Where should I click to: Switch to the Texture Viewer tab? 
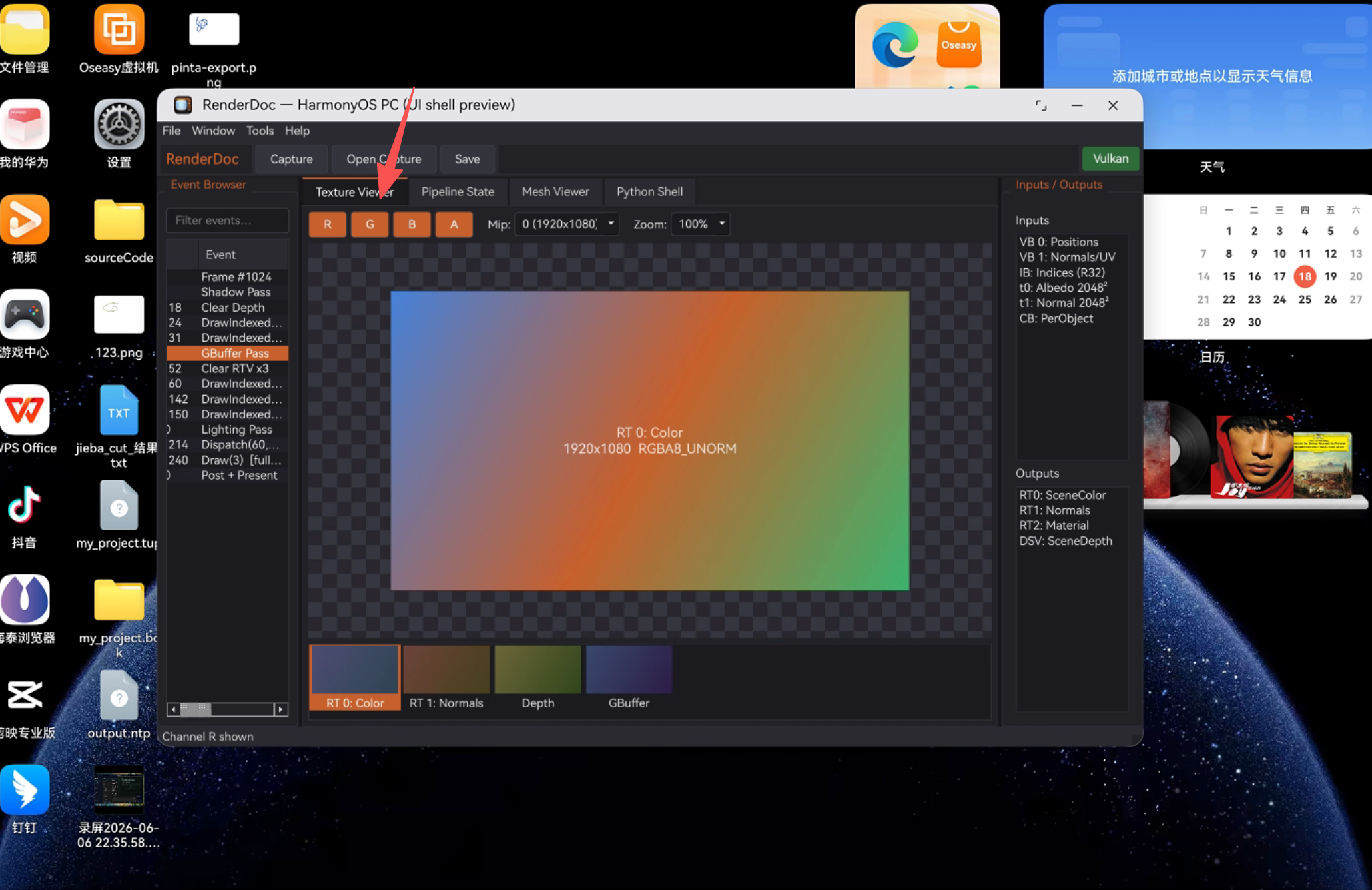coord(354,192)
